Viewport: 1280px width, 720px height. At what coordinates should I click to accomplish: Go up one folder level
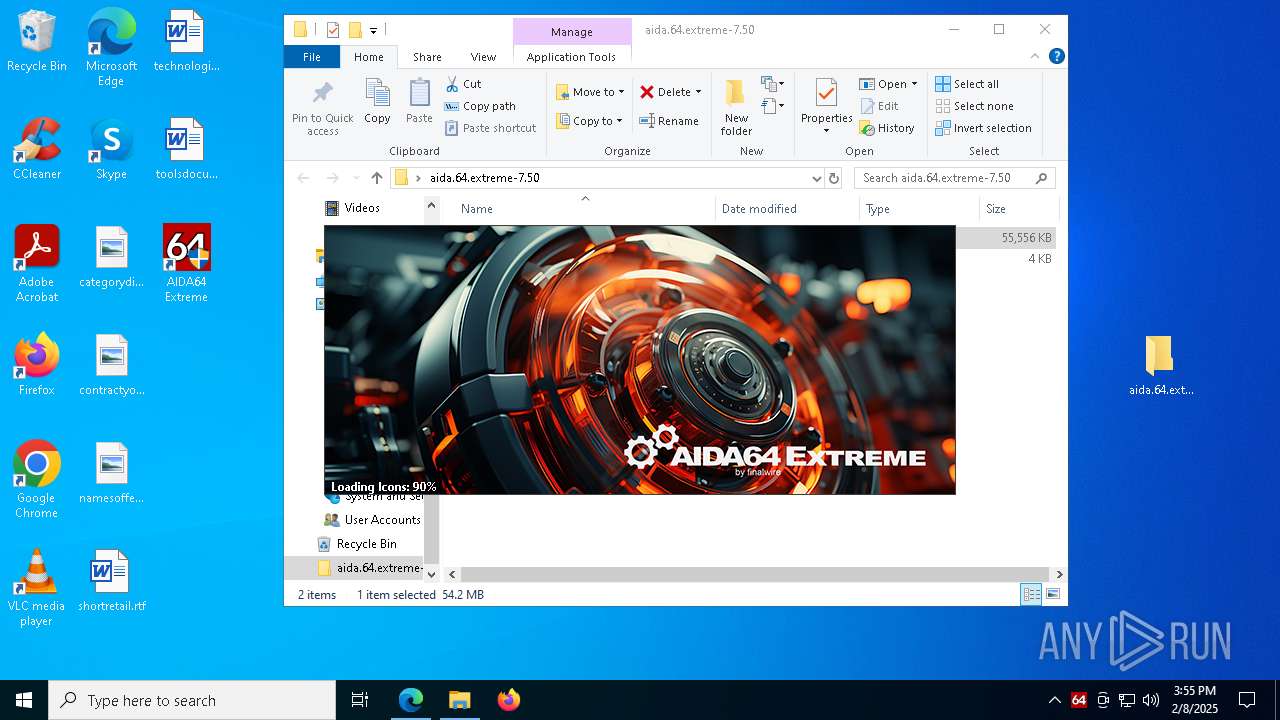click(x=377, y=178)
